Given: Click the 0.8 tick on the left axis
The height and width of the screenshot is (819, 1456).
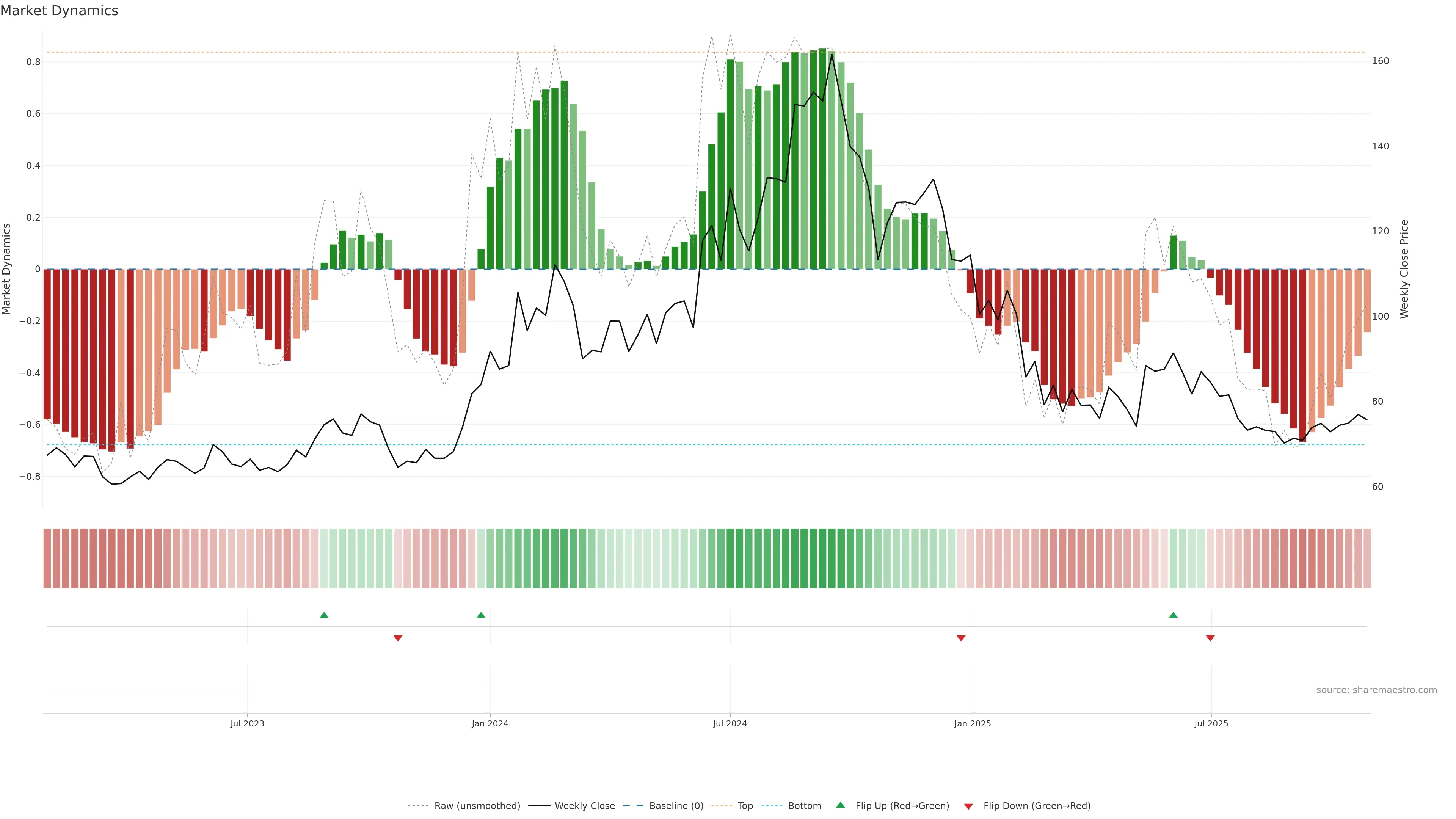Looking at the screenshot, I should point(33,62).
